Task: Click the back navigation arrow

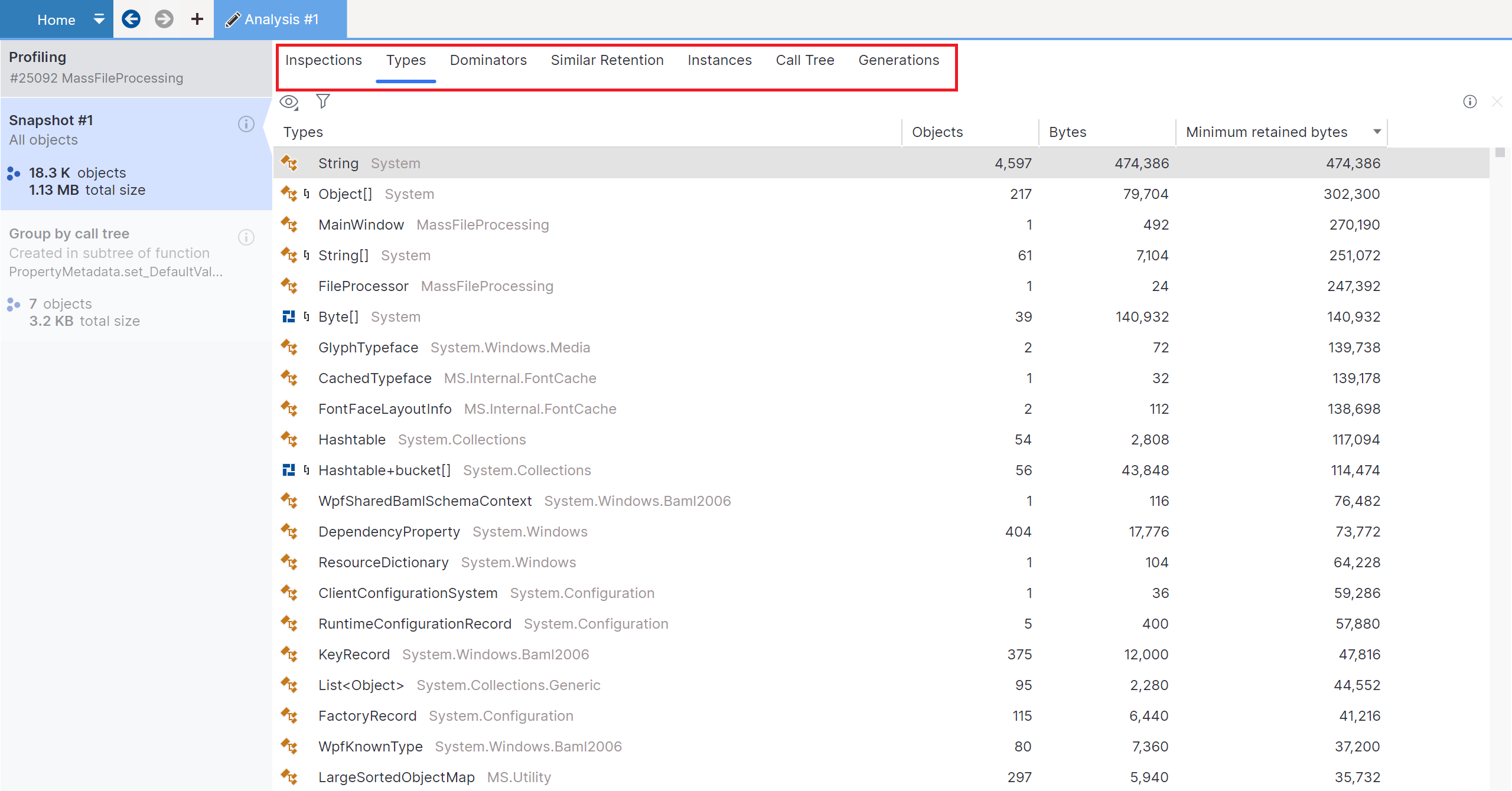Action: (x=131, y=18)
